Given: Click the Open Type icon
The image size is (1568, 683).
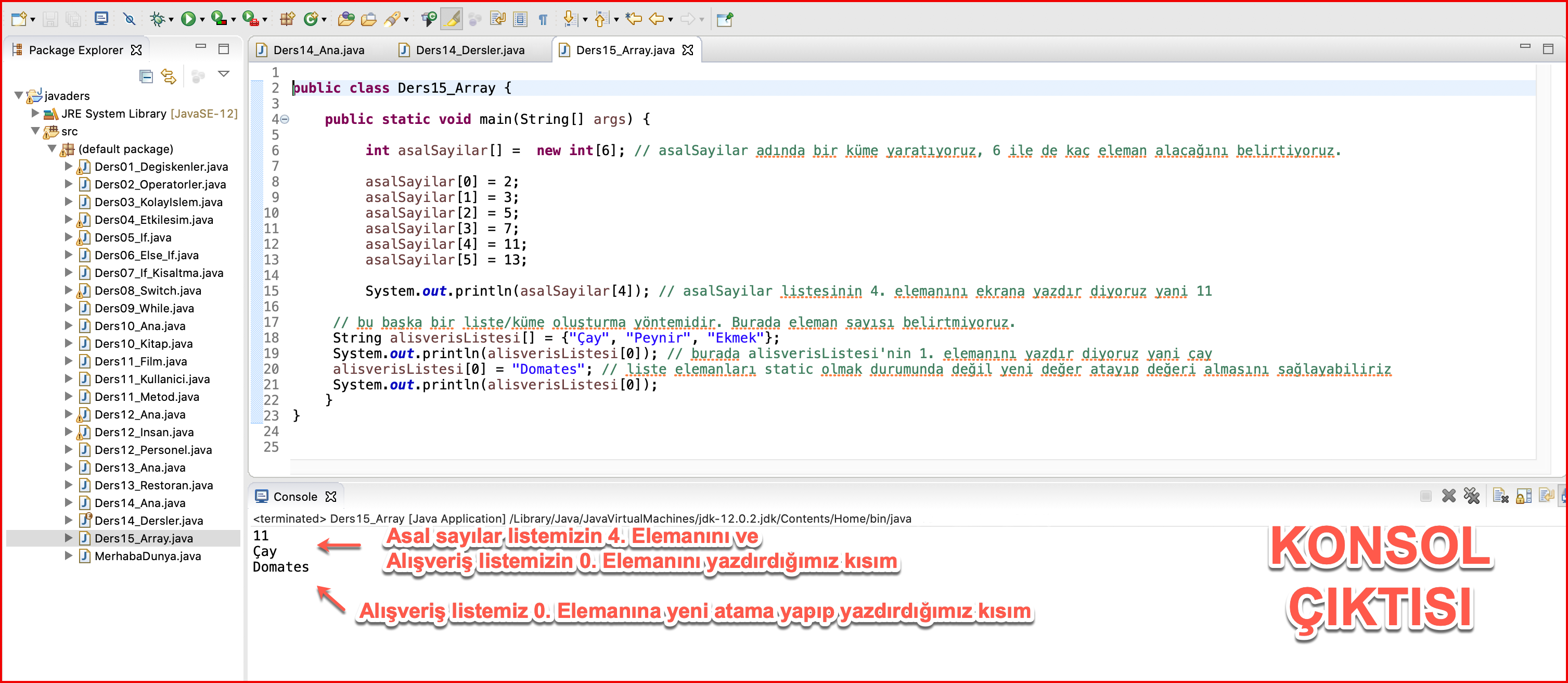Looking at the screenshot, I should pos(346,19).
